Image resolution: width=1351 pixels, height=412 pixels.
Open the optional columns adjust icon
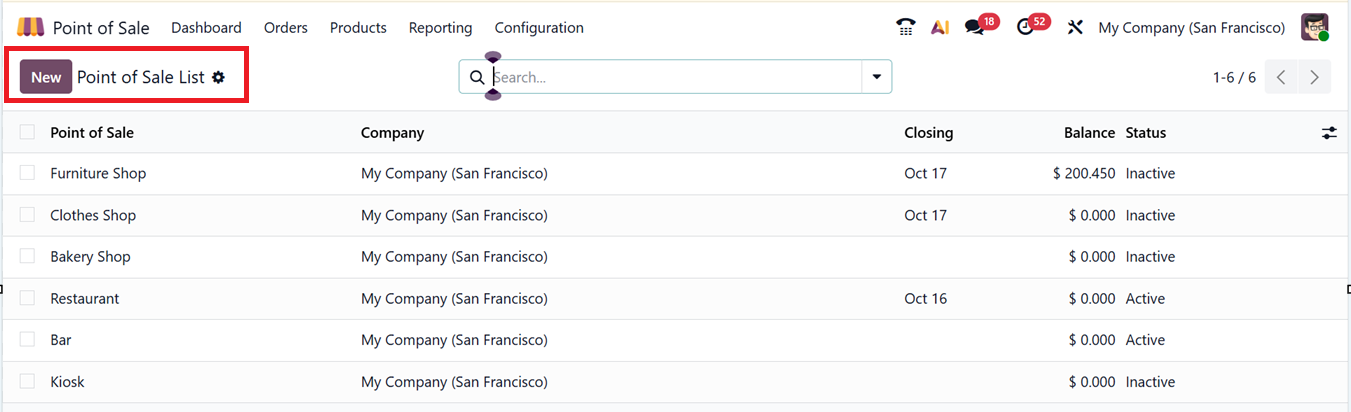1328,133
